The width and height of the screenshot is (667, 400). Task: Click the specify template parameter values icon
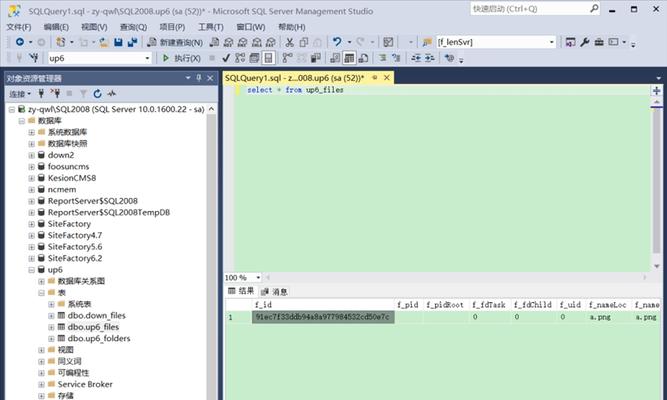[x=449, y=58]
